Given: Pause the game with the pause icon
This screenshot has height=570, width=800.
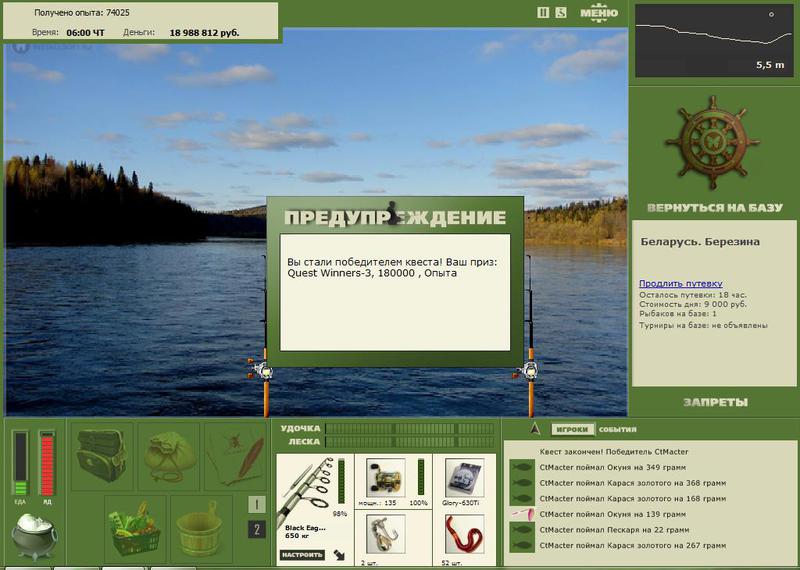Looking at the screenshot, I should [x=543, y=12].
